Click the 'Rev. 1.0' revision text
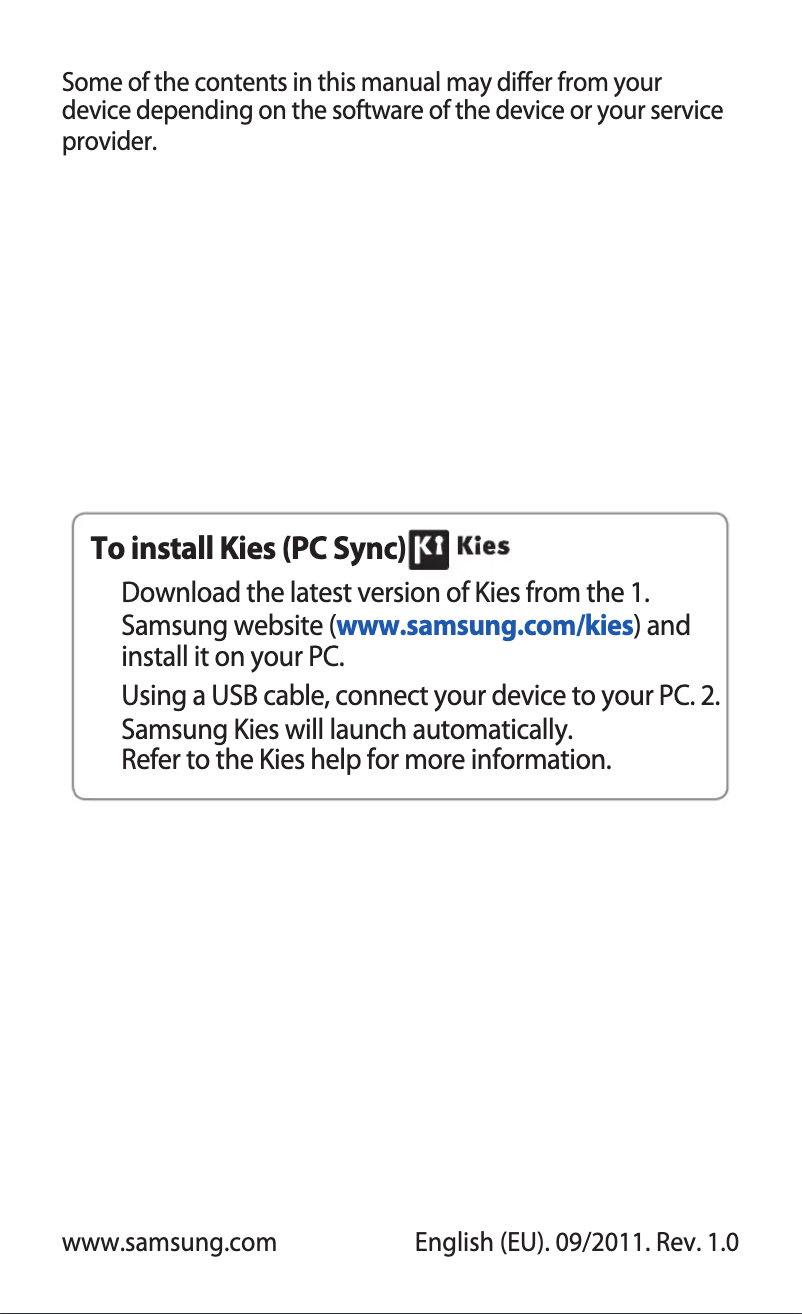This screenshot has height=1314, width=802. pos(695,1243)
